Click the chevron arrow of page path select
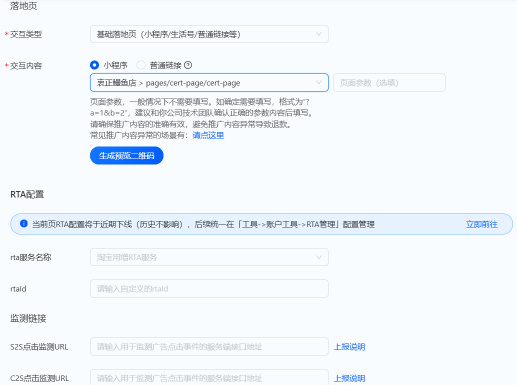The width and height of the screenshot is (517, 385). click(319, 83)
